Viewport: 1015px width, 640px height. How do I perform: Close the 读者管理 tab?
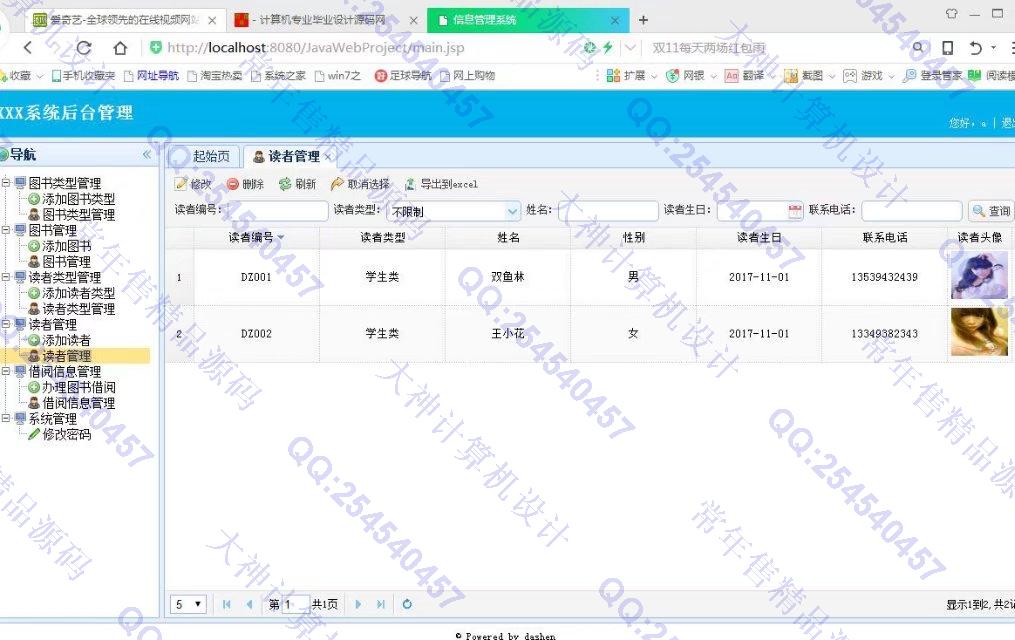tap(328, 157)
